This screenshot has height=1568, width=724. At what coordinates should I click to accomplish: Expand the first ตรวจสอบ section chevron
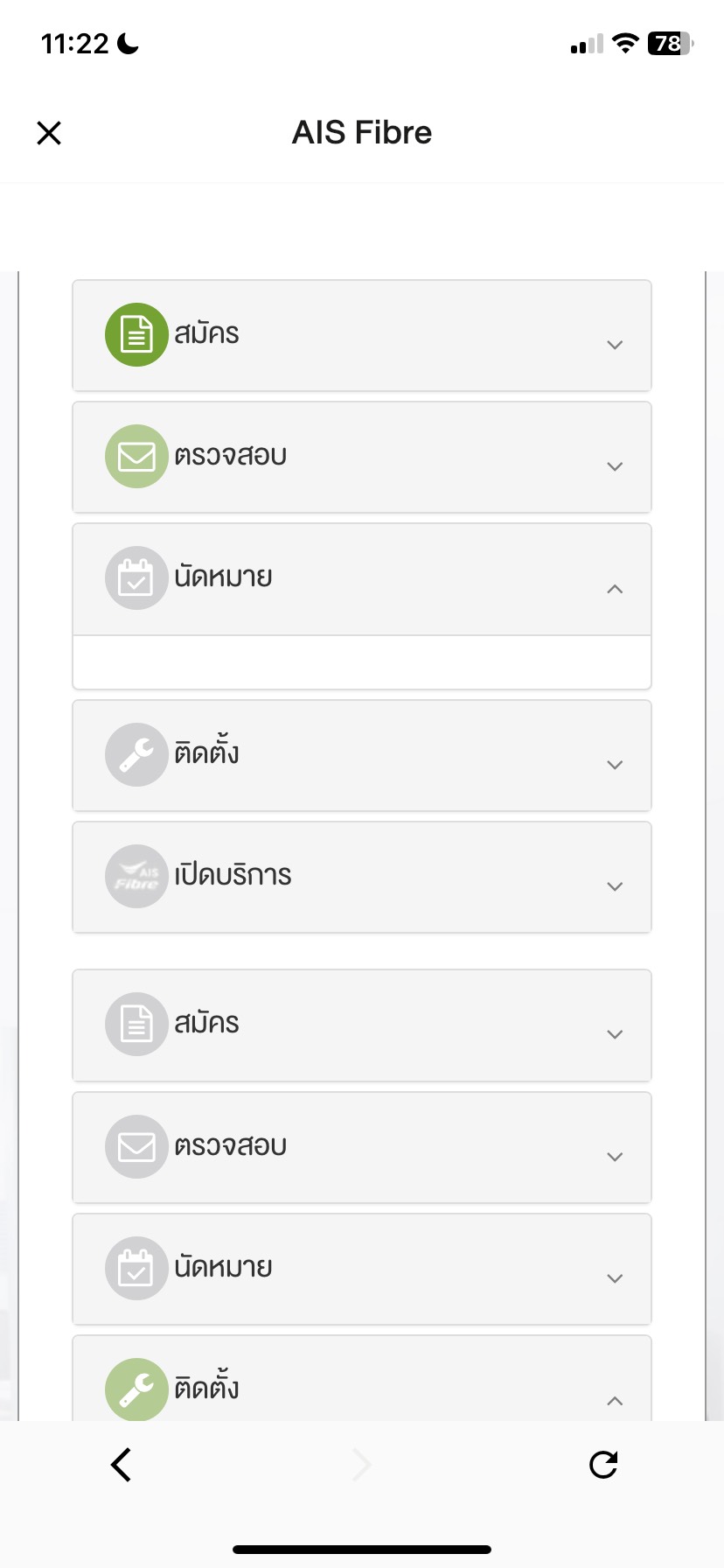[615, 466]
